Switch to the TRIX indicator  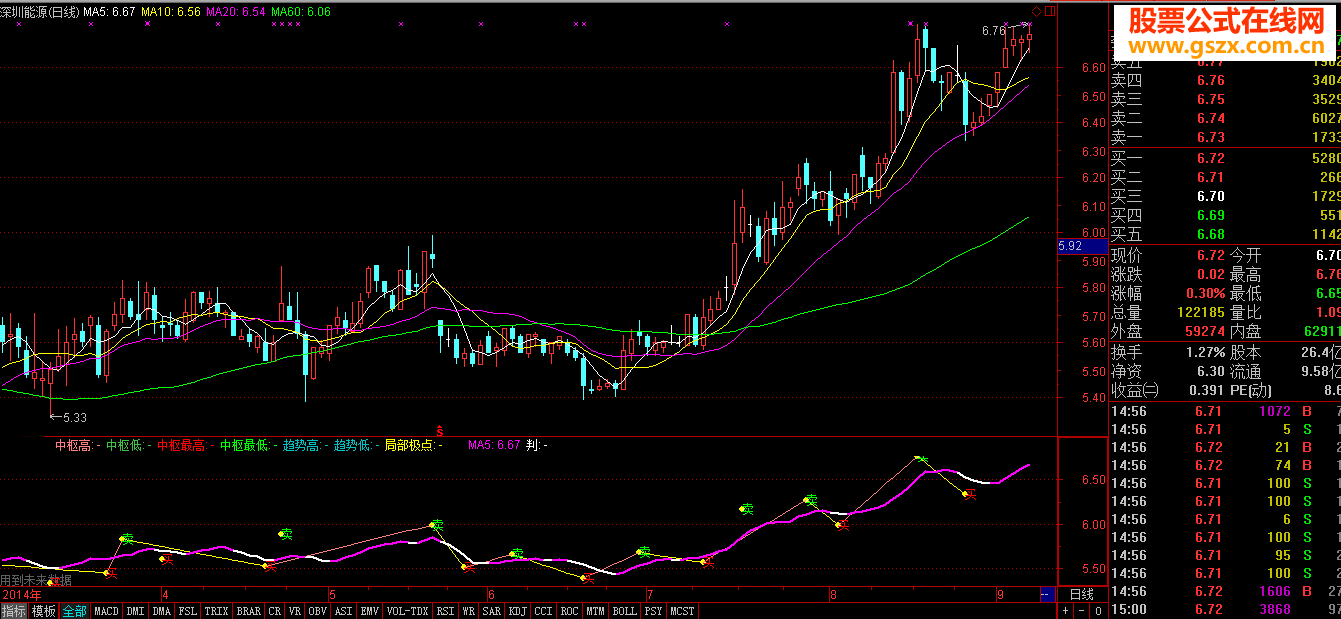point(216,610)
